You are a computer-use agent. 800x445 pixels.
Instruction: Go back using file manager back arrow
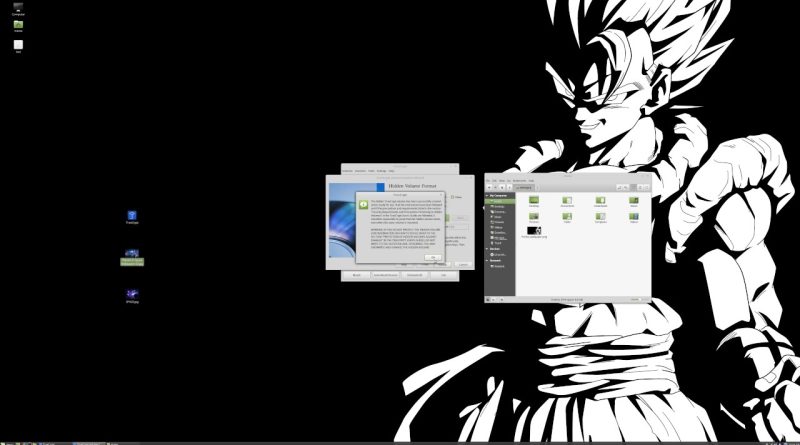pos(489,187)
